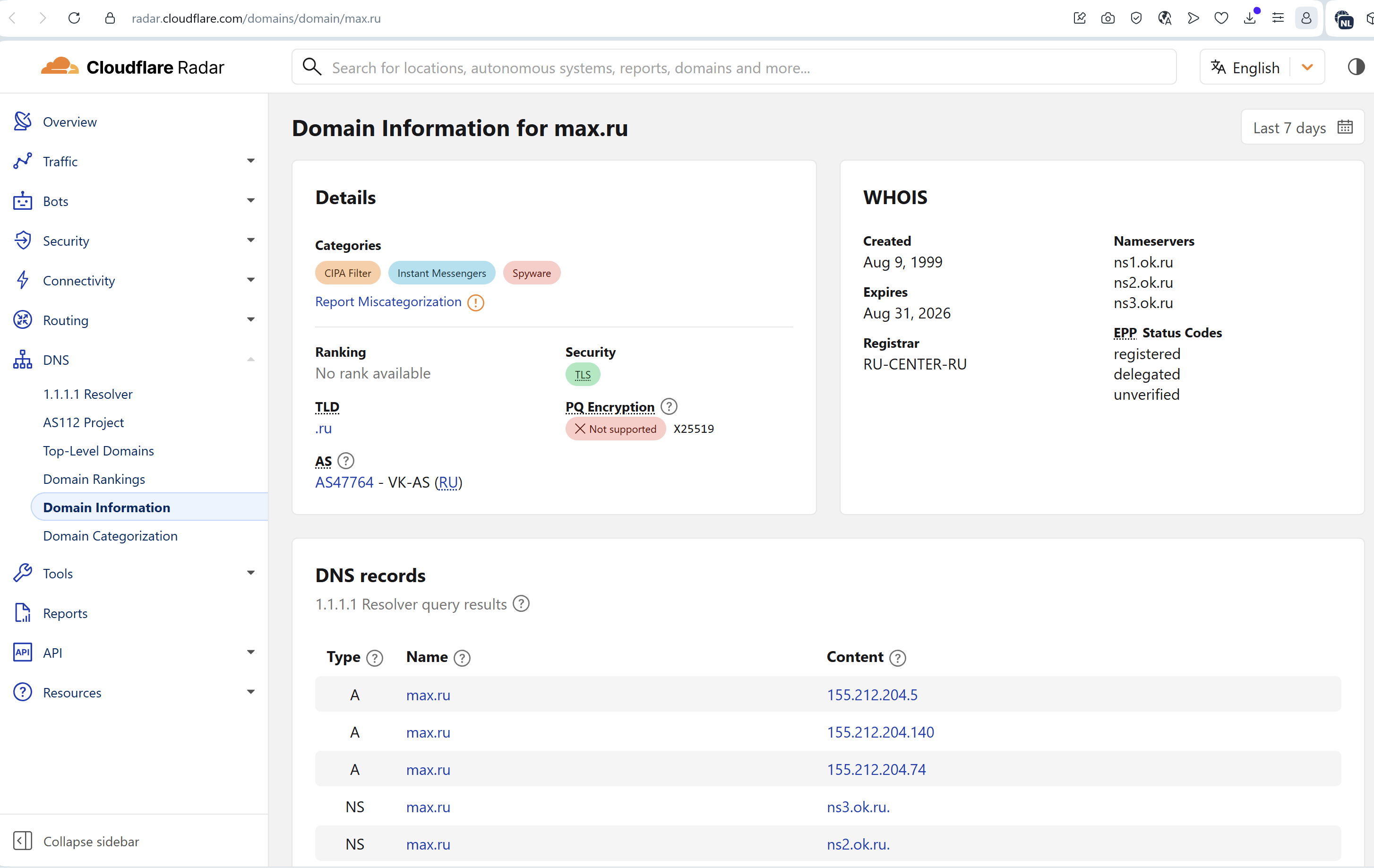The image size is (1374, 868).
Task: Expand the Security sidebar section
Action: (x=250, y=240)
